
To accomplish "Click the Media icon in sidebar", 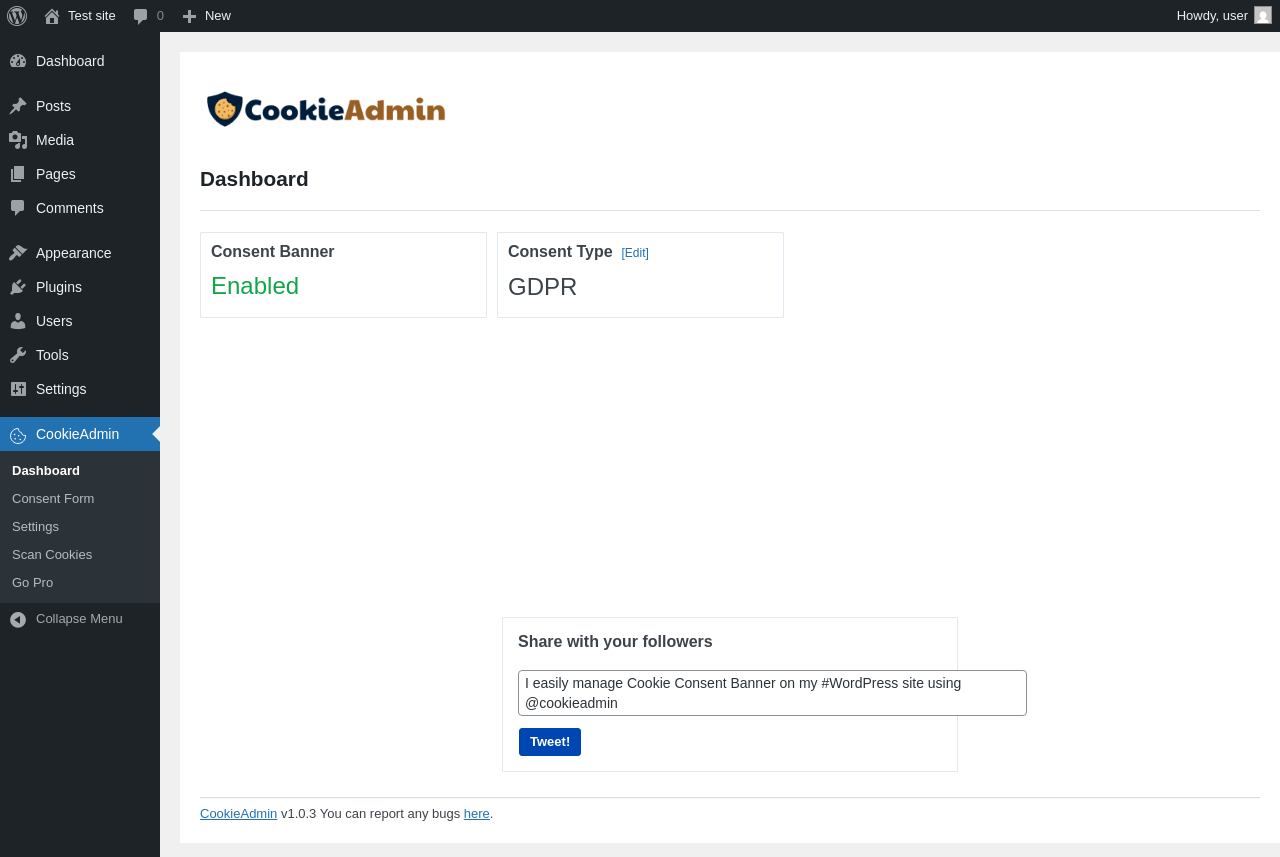I will (x=18, y=140).
